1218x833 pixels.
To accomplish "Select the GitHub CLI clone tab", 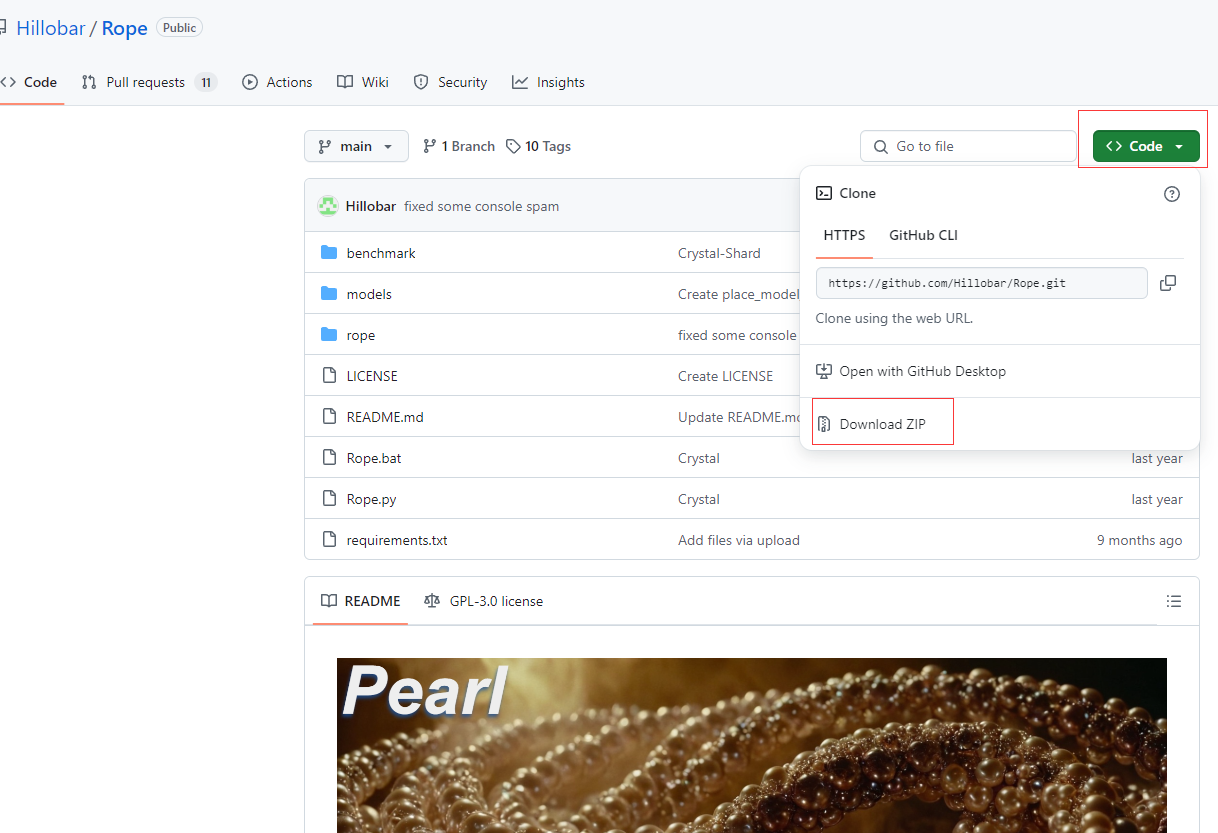I will pos(923,235).
